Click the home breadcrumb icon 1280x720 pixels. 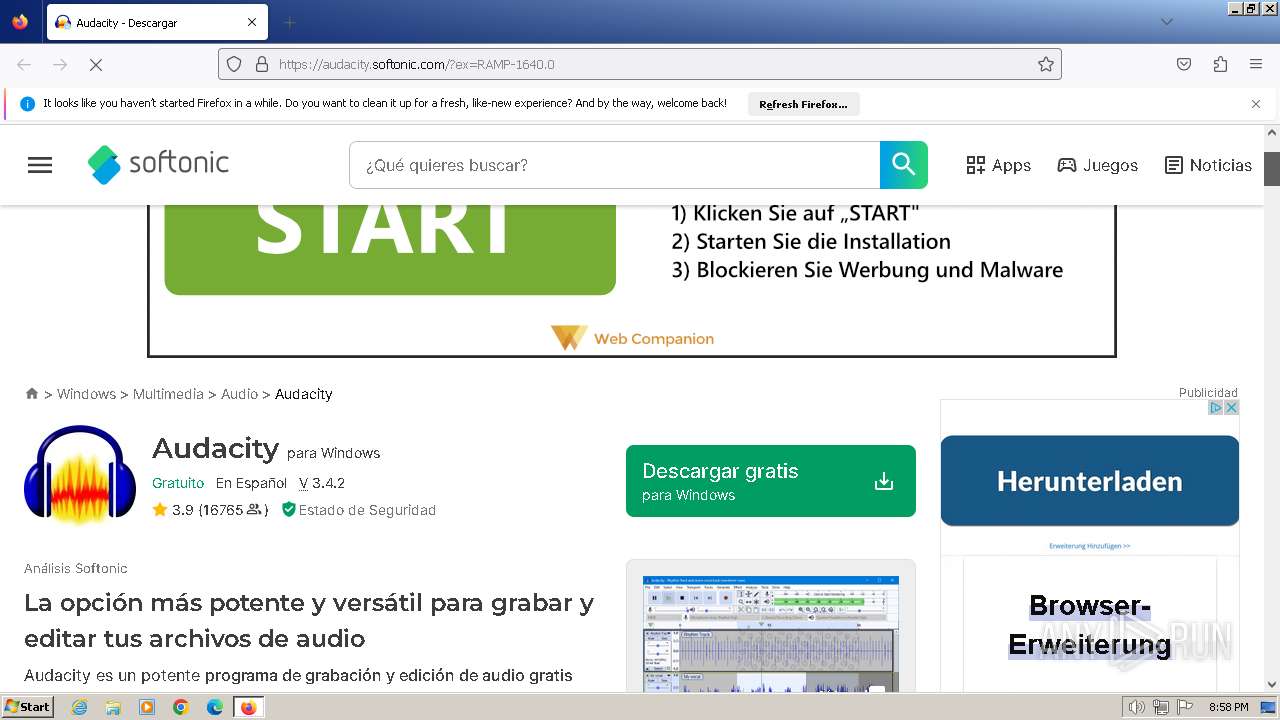coord(32,394)
